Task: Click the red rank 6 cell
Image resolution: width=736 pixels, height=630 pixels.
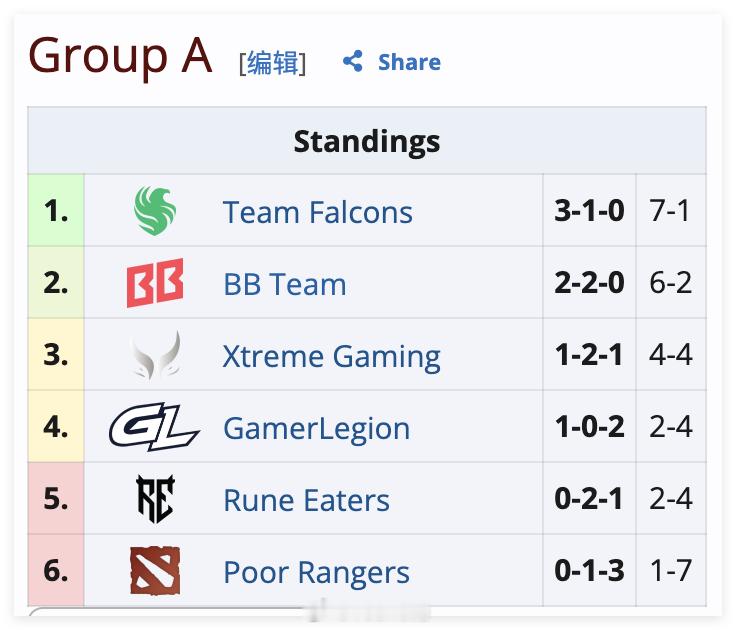Action: coord(56,570)
